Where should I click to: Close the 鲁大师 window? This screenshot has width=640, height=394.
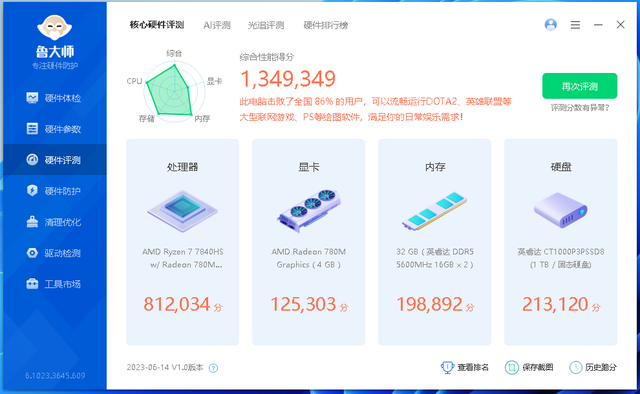pyautogui.click(x=620, y=25)
